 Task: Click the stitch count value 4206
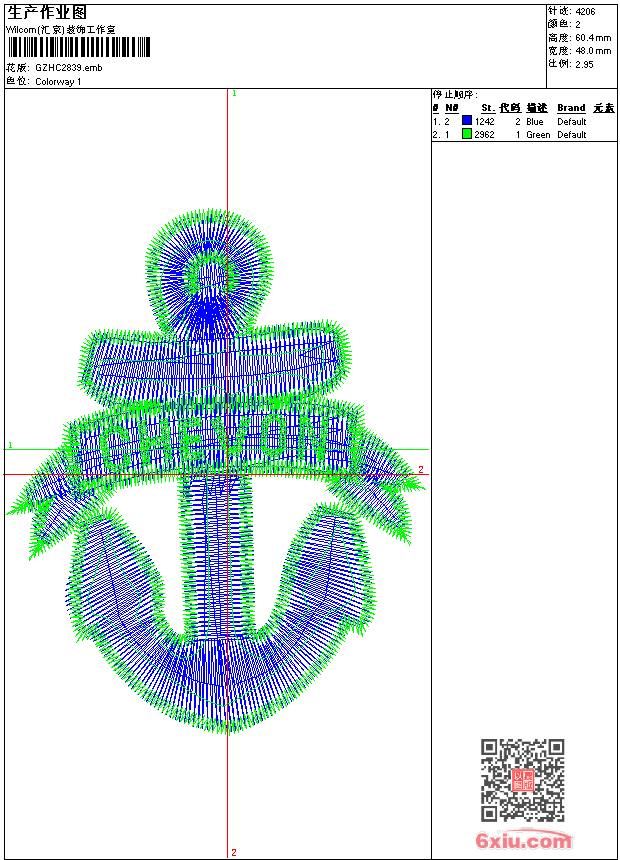coord(586,11)
